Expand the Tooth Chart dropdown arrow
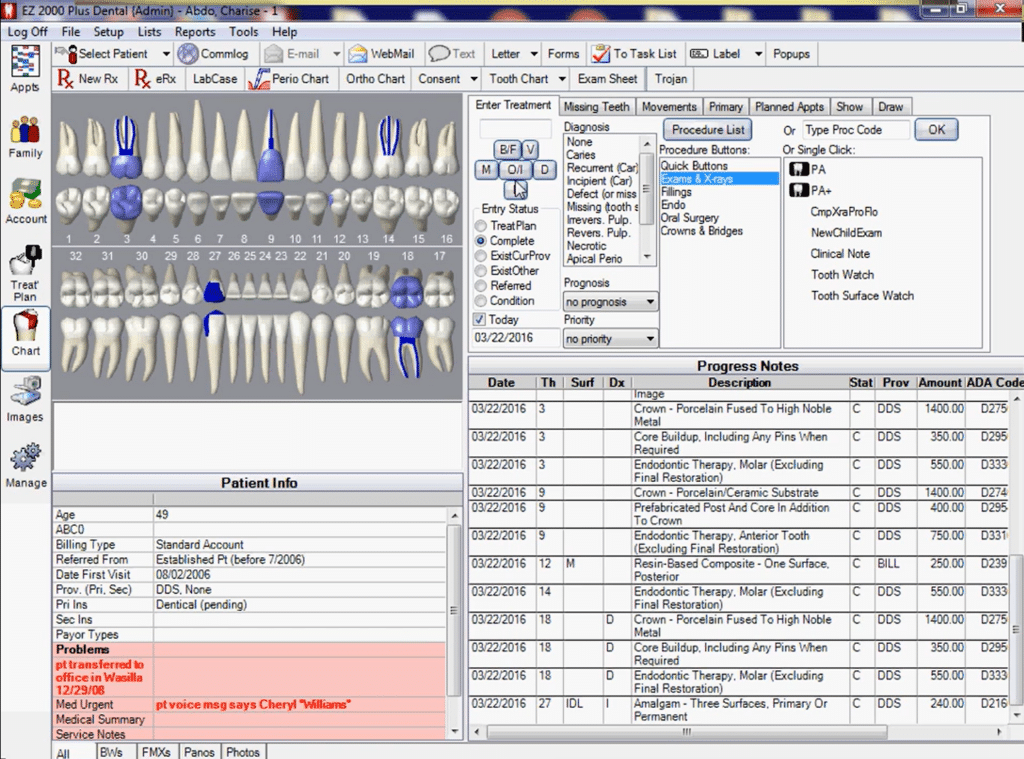 (x=562, y=78)
